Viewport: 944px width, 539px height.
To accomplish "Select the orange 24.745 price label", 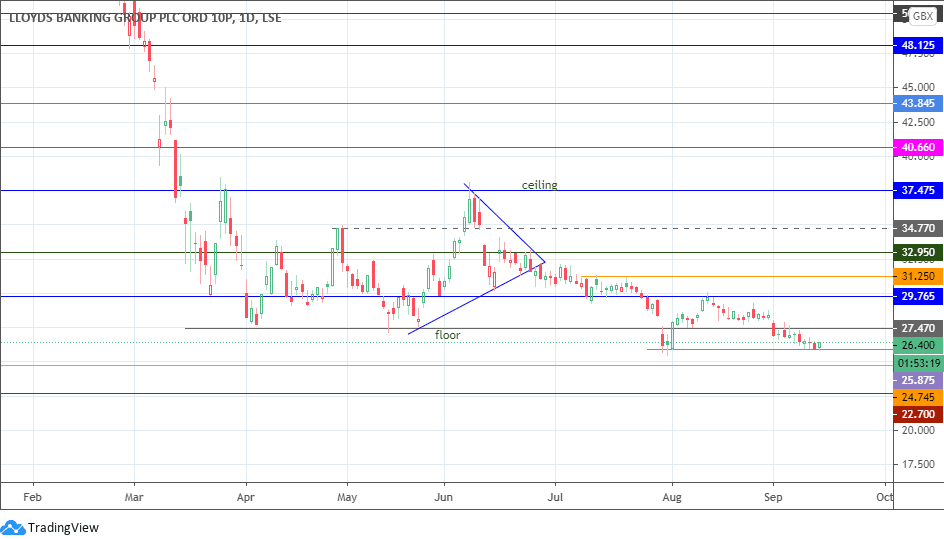I will [918, 397].
